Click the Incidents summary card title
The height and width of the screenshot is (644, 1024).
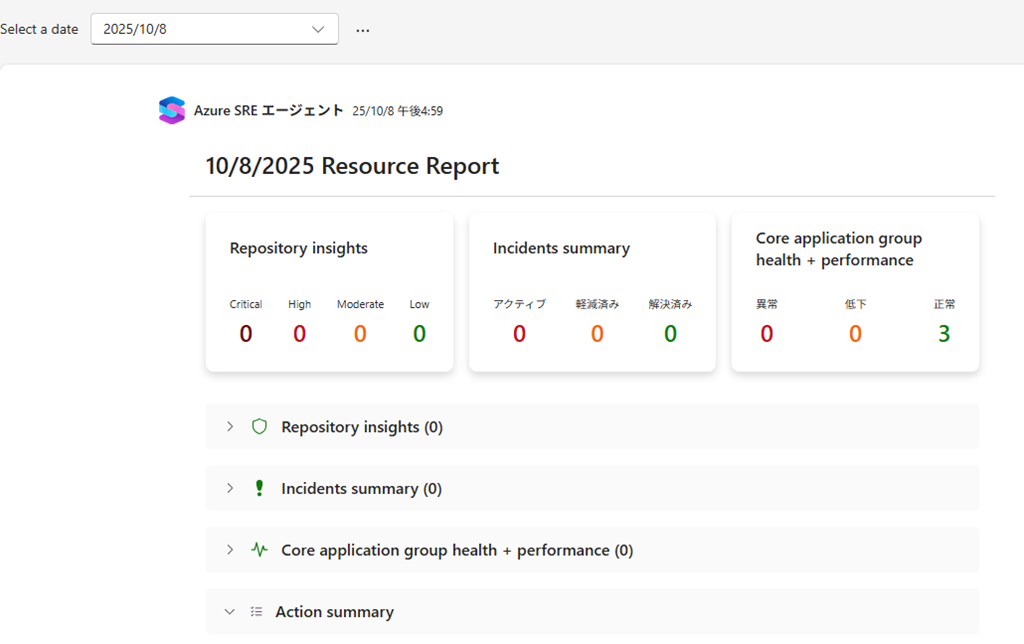click(x=561, y=248)
